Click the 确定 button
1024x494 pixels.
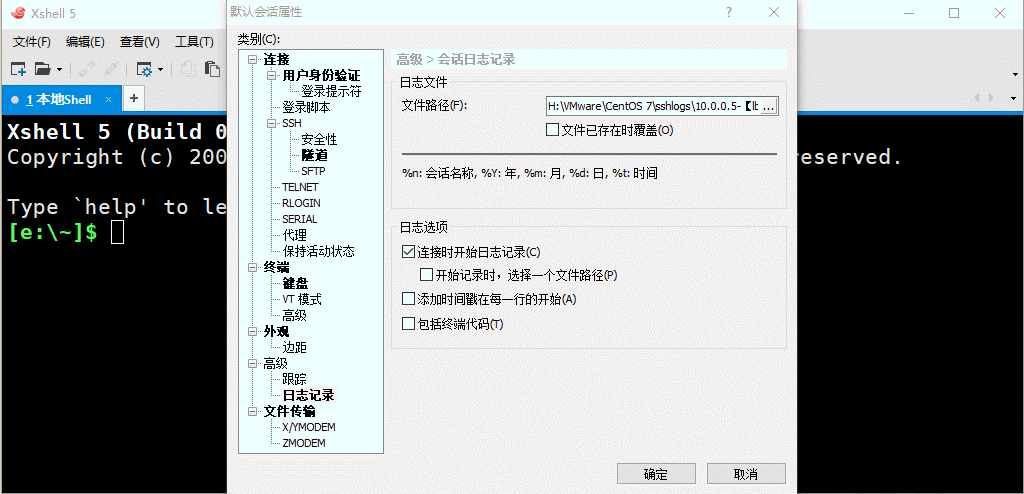click(x=656, y=474)
